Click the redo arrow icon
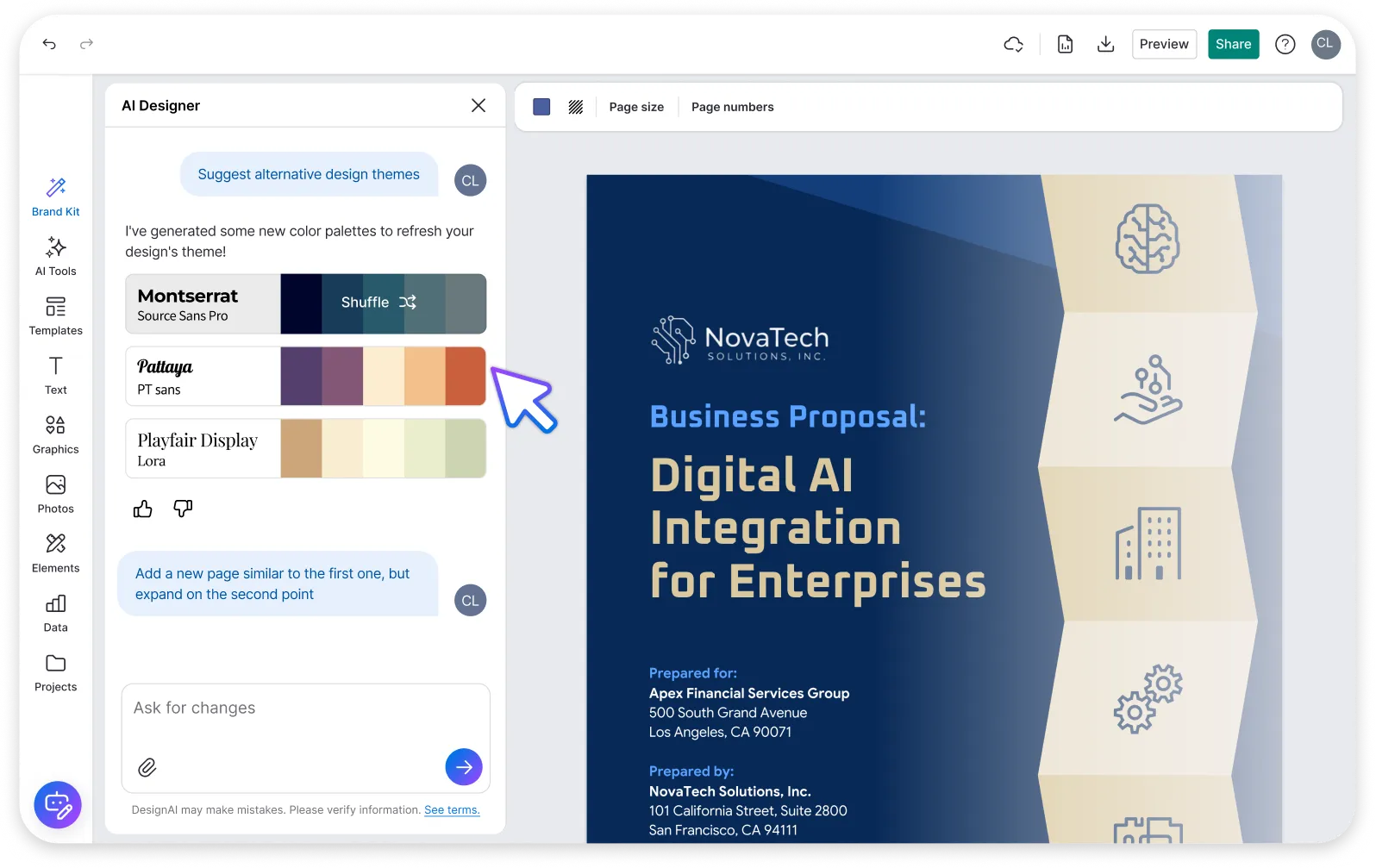 point(86,44)
